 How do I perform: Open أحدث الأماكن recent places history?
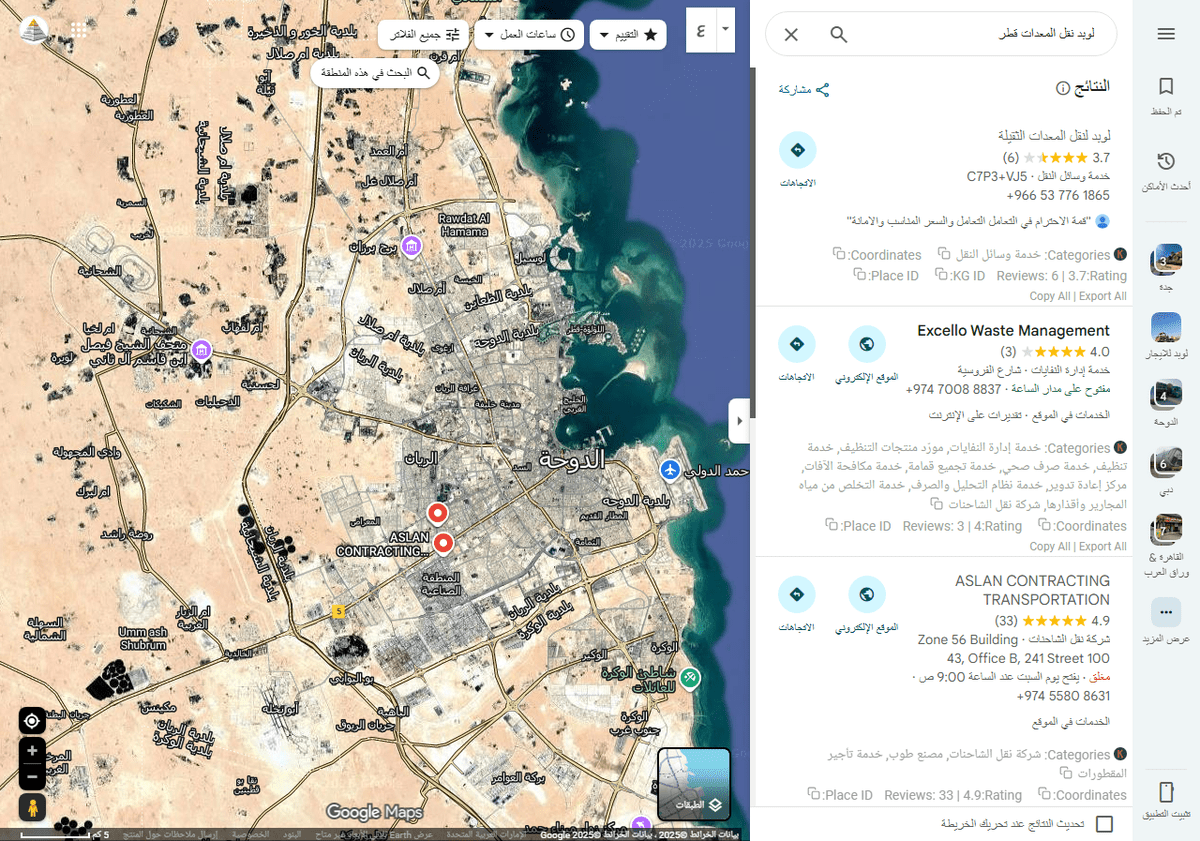[1166, 166]
